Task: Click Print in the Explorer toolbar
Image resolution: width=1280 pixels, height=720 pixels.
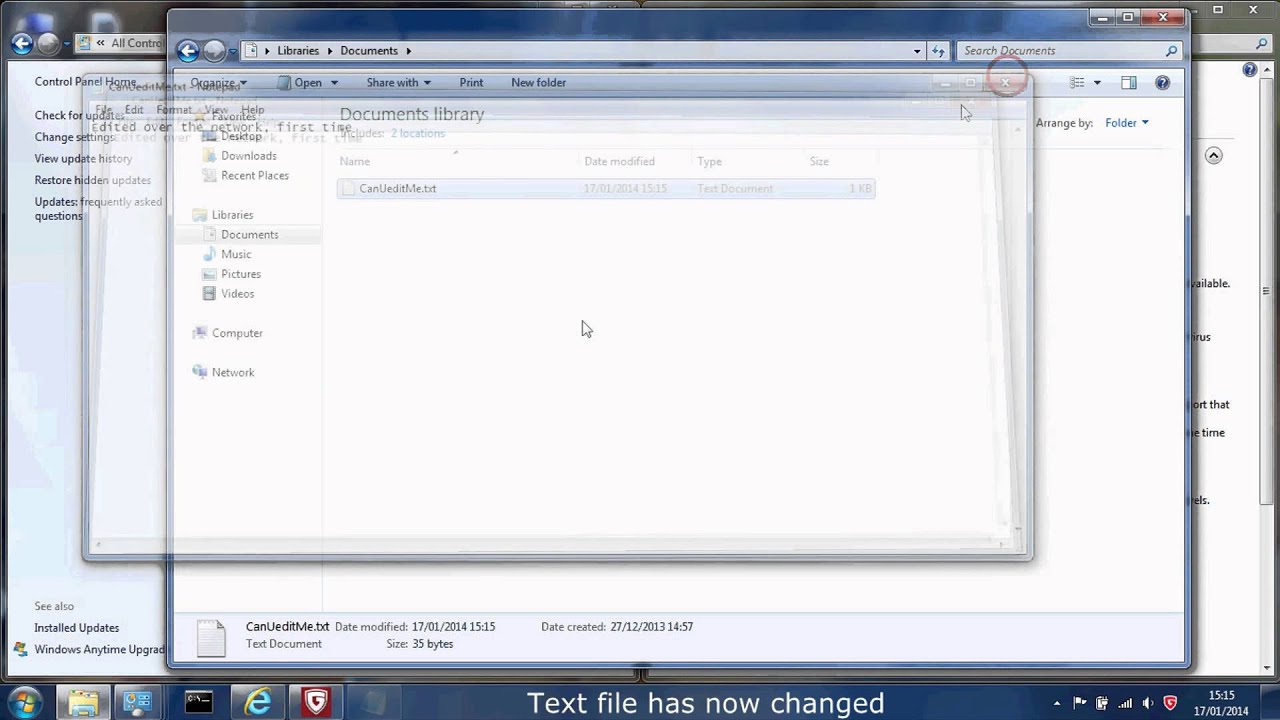Action: click(471, 83)
